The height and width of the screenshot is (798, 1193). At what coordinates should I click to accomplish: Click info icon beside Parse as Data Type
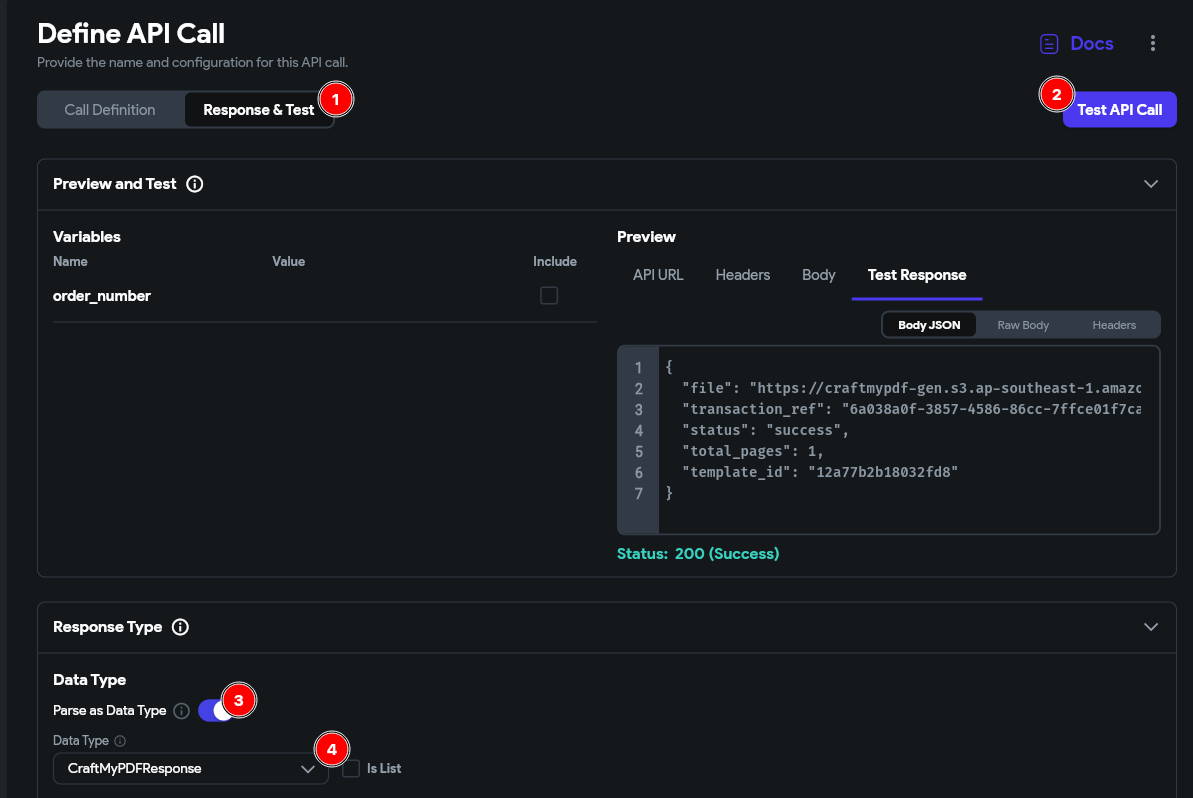point(181,711)
